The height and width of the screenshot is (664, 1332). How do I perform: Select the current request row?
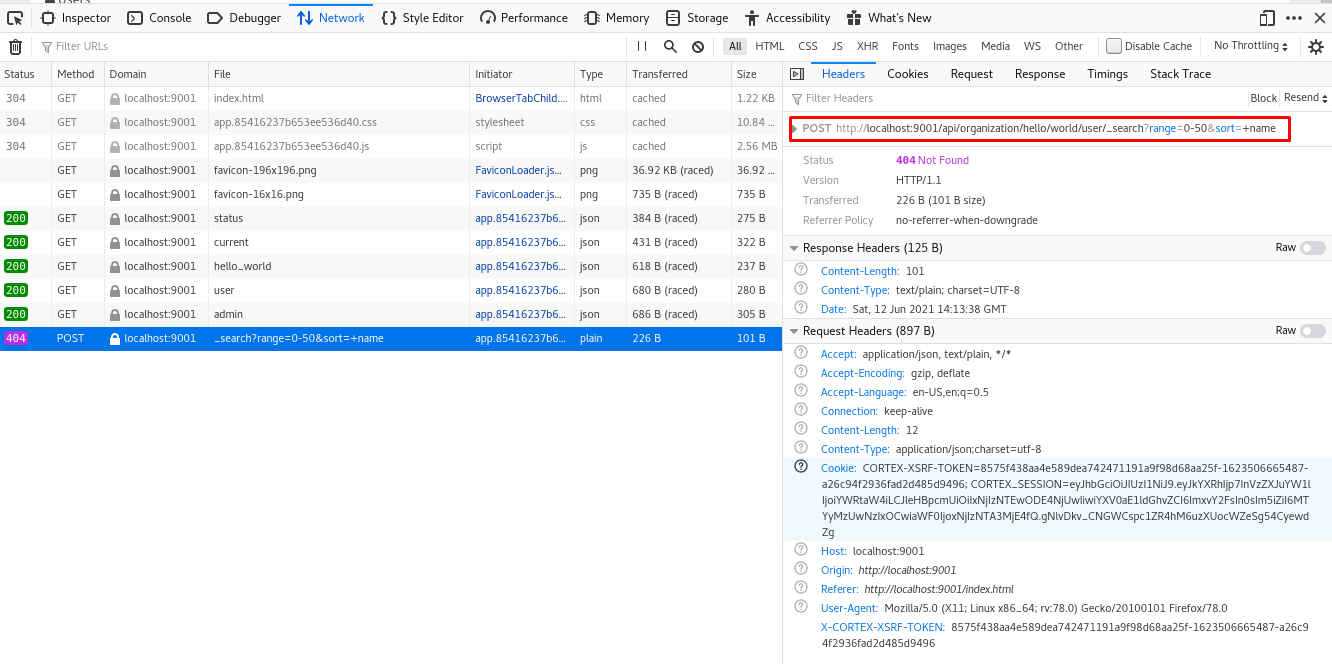coord(391,242)
